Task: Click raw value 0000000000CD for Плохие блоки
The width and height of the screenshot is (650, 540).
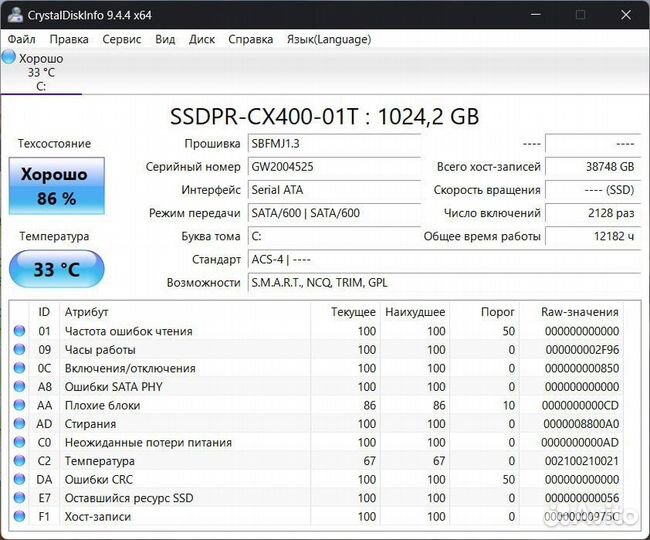Action: [x=580, y=405]
